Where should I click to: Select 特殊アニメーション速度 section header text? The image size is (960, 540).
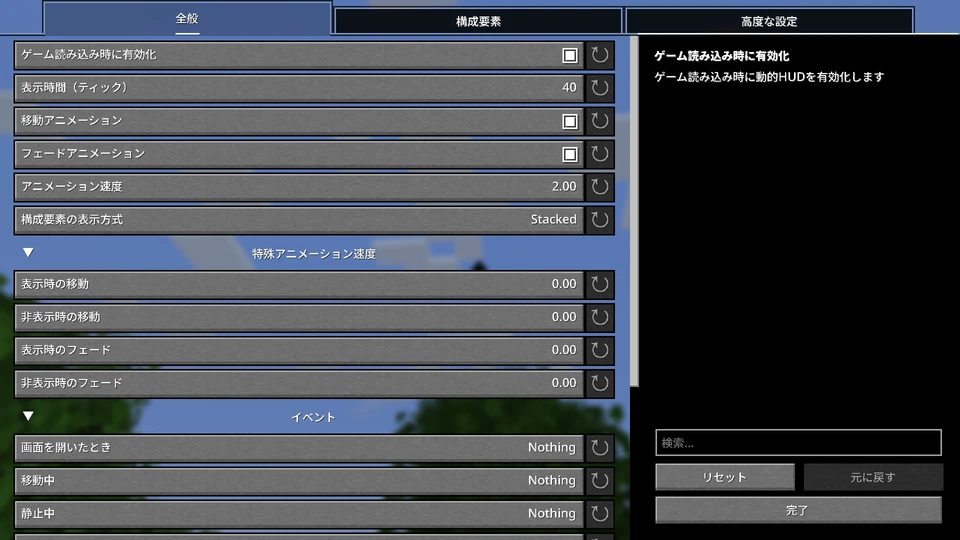(313, 253)
